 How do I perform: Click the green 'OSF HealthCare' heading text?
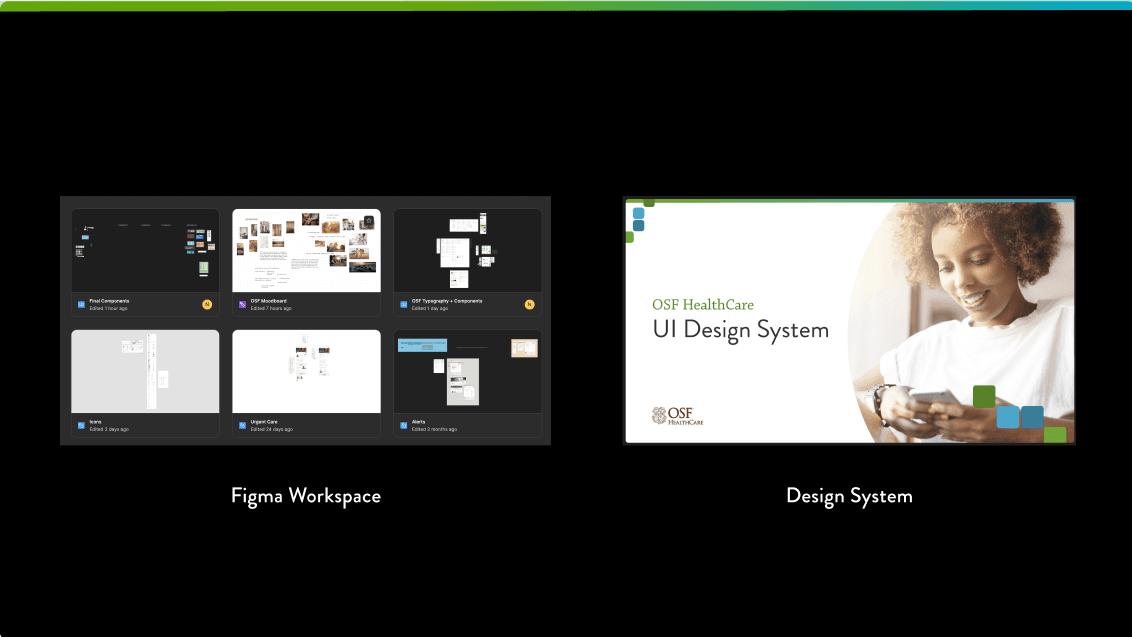point(702,305)
